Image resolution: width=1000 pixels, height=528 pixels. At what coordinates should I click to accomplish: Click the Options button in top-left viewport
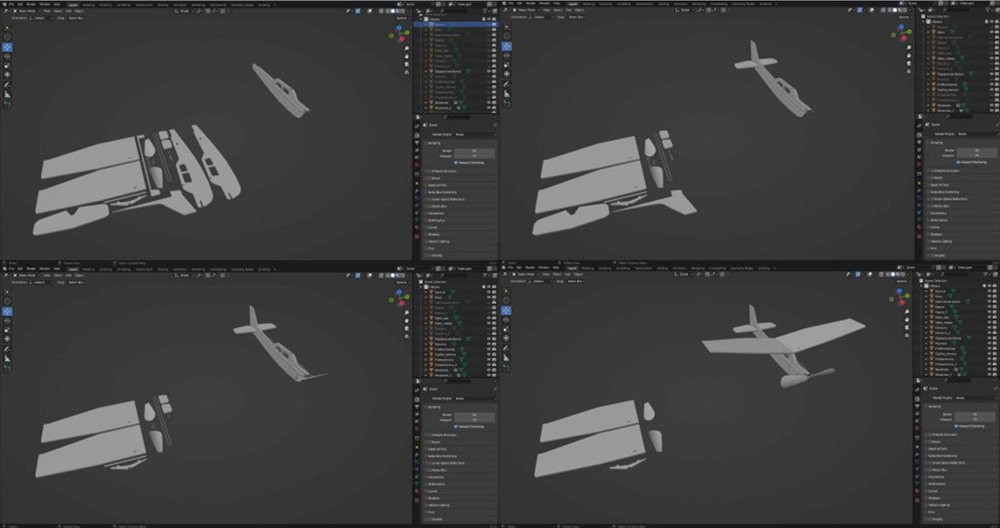coord(400,17)
